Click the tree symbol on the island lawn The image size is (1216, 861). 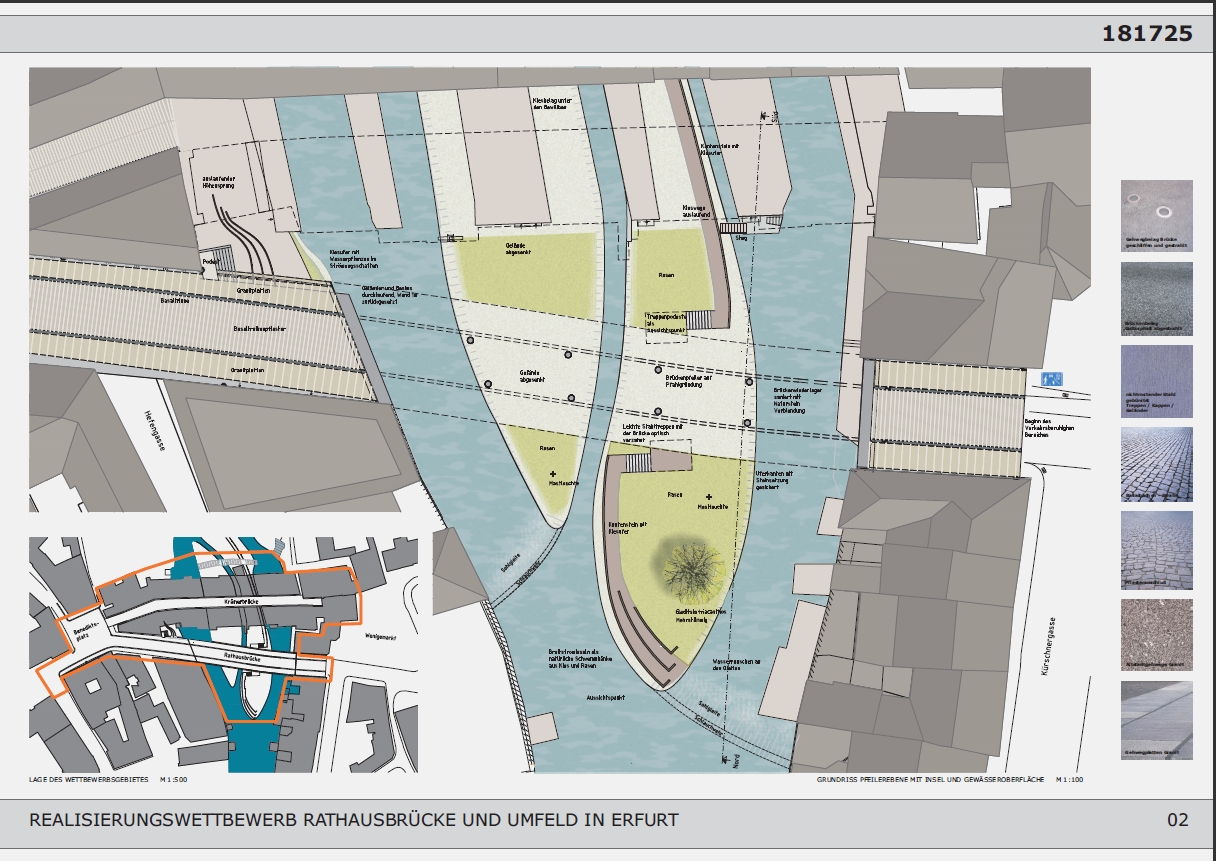pos(691,572)
